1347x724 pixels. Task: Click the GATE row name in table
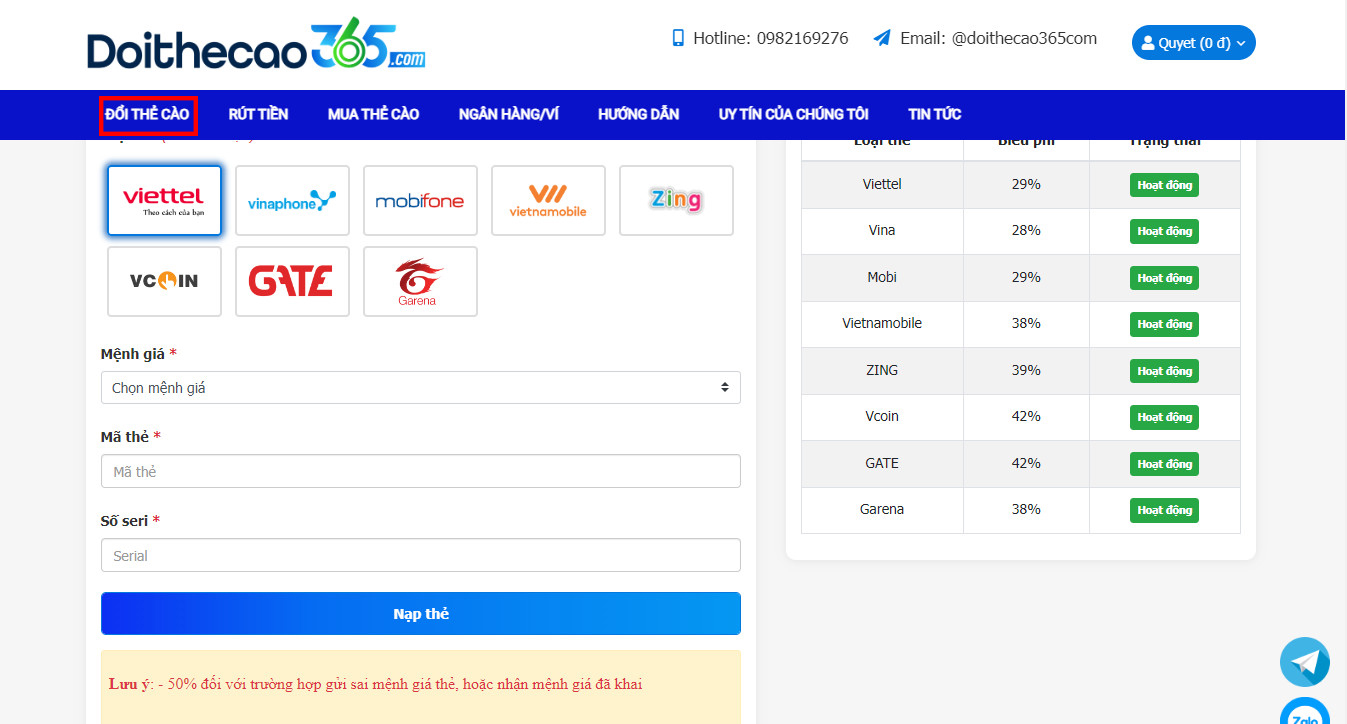click(x=882, y=463)
